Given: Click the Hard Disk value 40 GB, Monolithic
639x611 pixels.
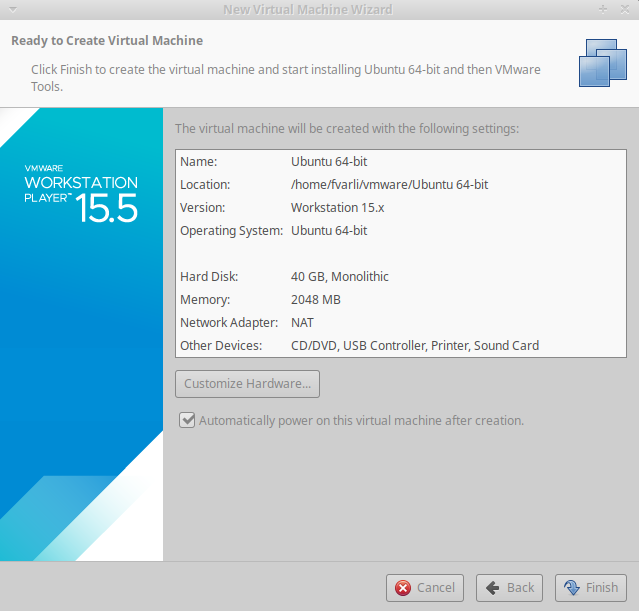Looking at the screenshot, I should 339,276.
